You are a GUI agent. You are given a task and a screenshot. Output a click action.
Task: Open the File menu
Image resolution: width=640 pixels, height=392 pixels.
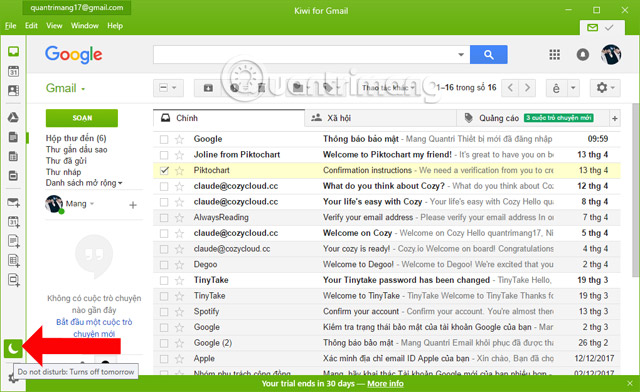coord(11,26)
